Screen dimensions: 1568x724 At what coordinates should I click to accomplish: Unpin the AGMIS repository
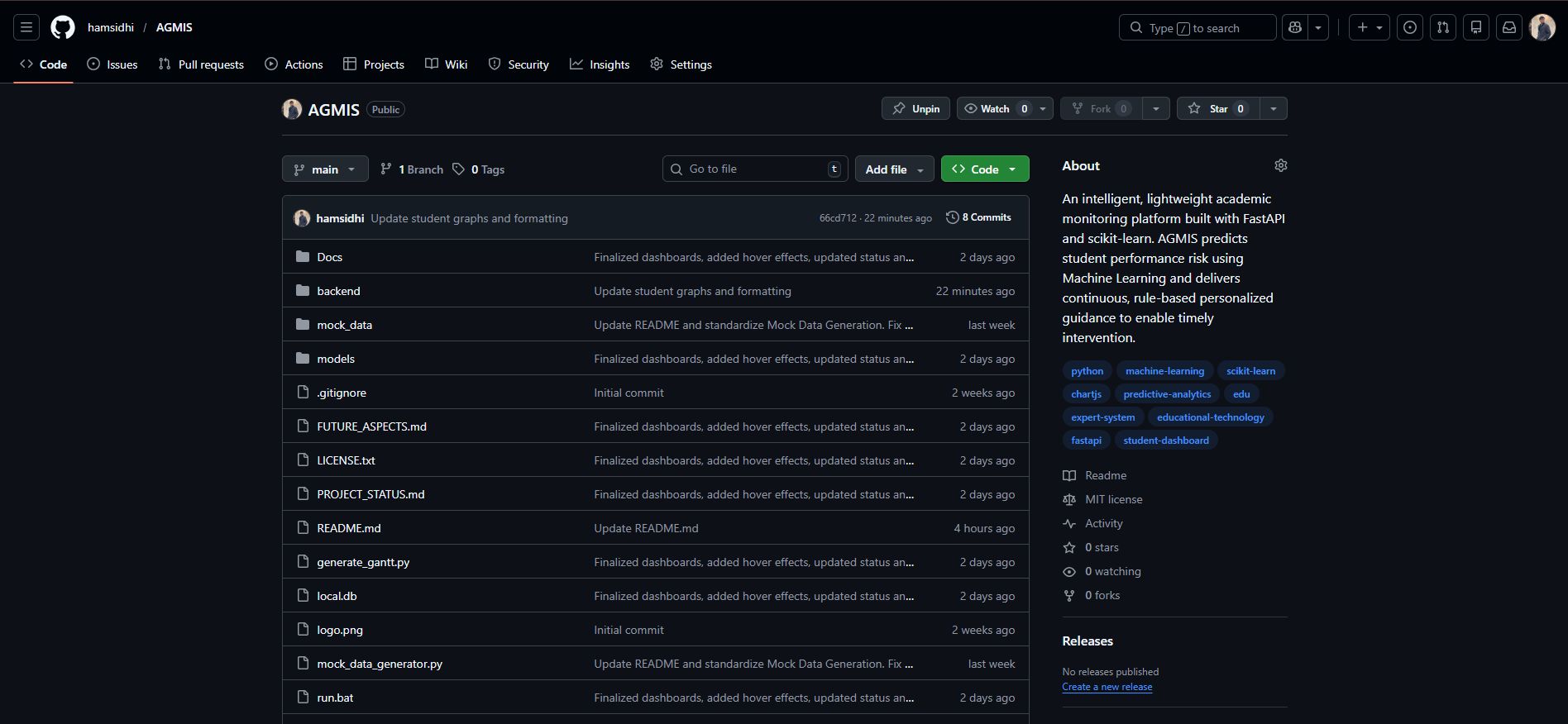[x=915, y=108]
